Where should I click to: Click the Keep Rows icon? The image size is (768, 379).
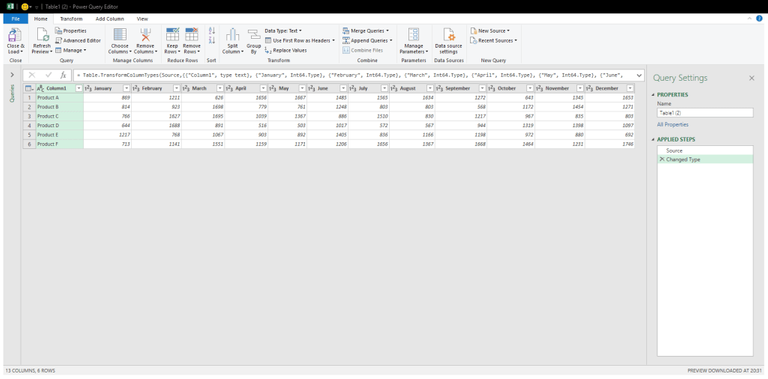tap(172, 34)
